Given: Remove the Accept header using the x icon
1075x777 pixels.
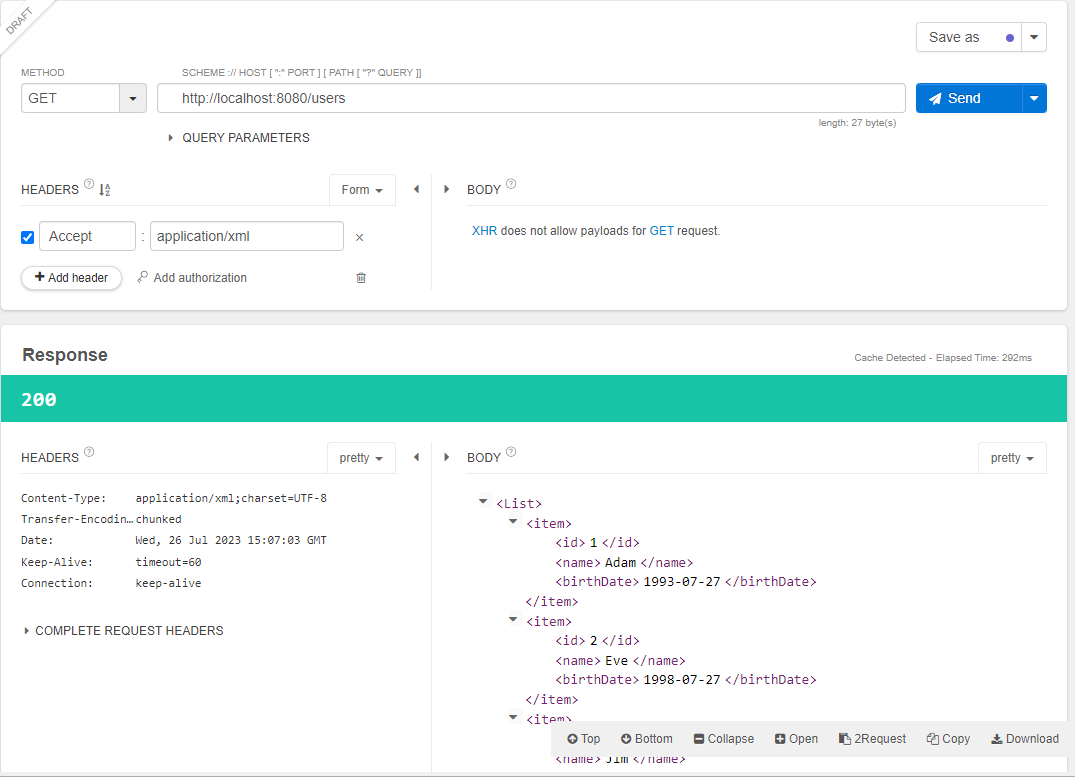Looking at the screenshot, I should tap(359, 237).
